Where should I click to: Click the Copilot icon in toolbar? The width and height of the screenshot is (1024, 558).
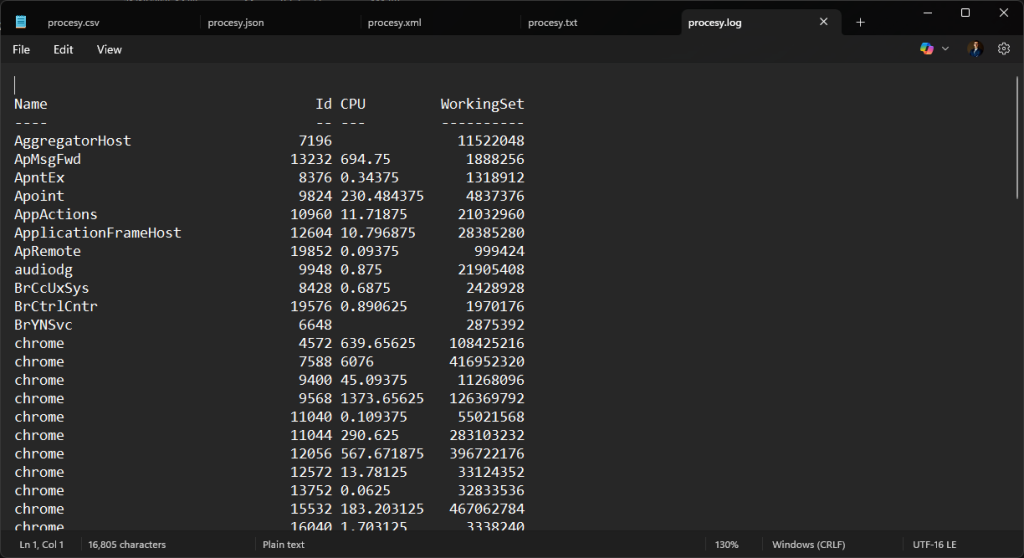927,49
